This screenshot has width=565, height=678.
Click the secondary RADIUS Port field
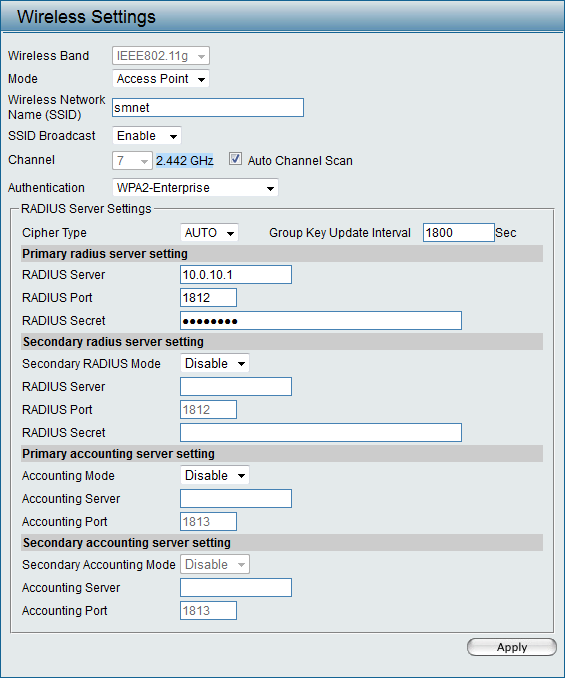(x=208, y=409)
